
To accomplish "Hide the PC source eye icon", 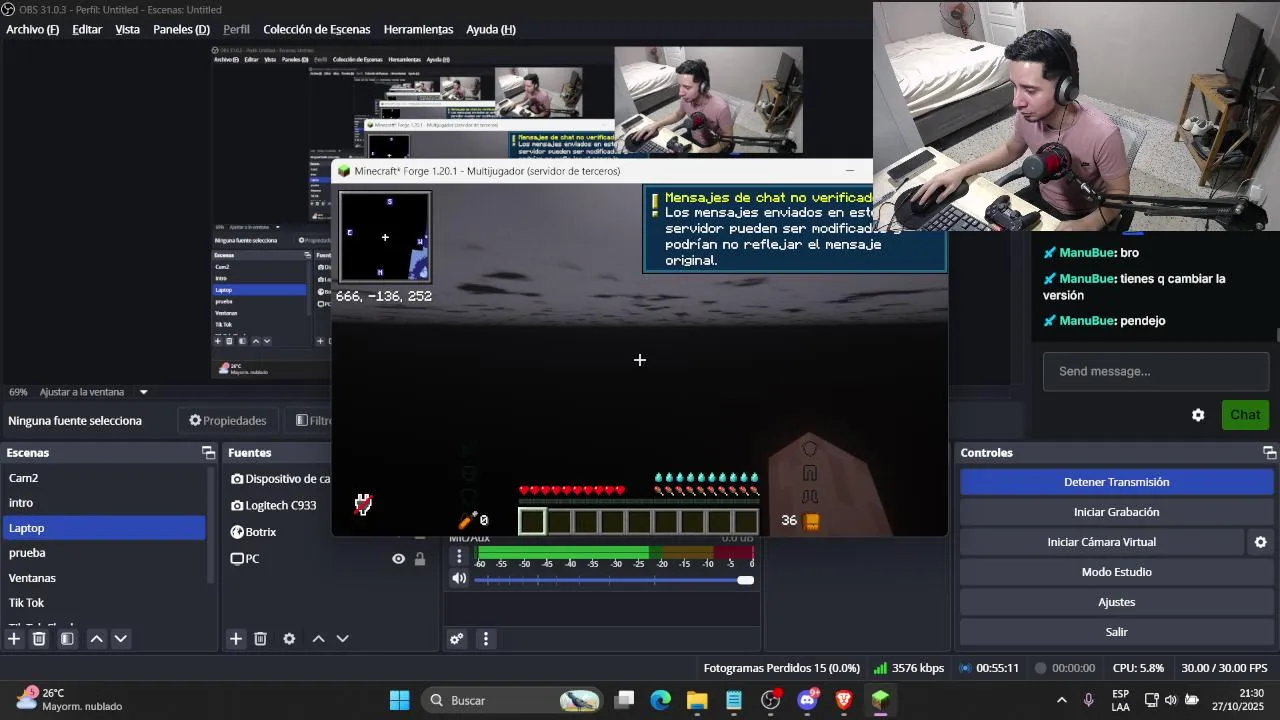I will coord(398,559).
